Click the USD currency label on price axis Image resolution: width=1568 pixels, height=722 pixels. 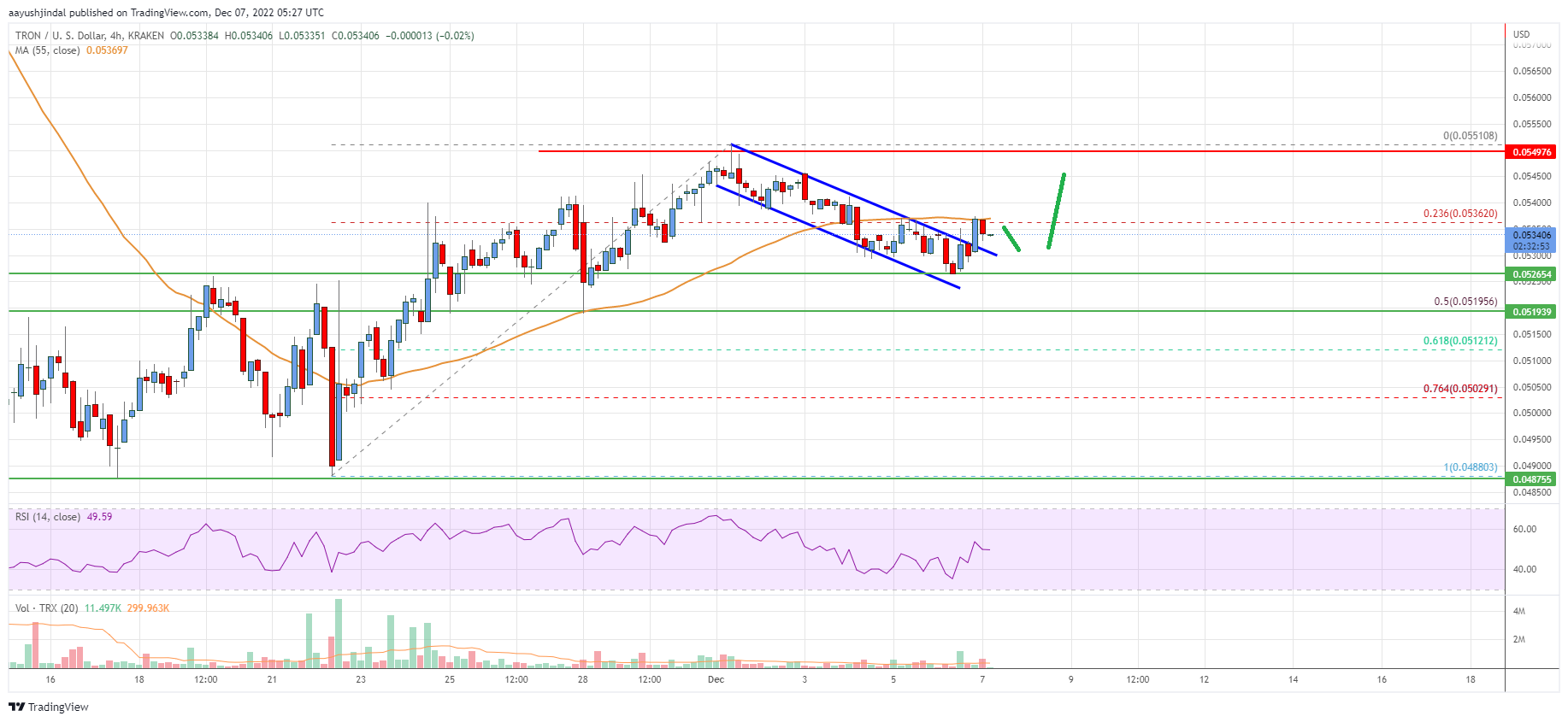click(x=1522, y=35)
